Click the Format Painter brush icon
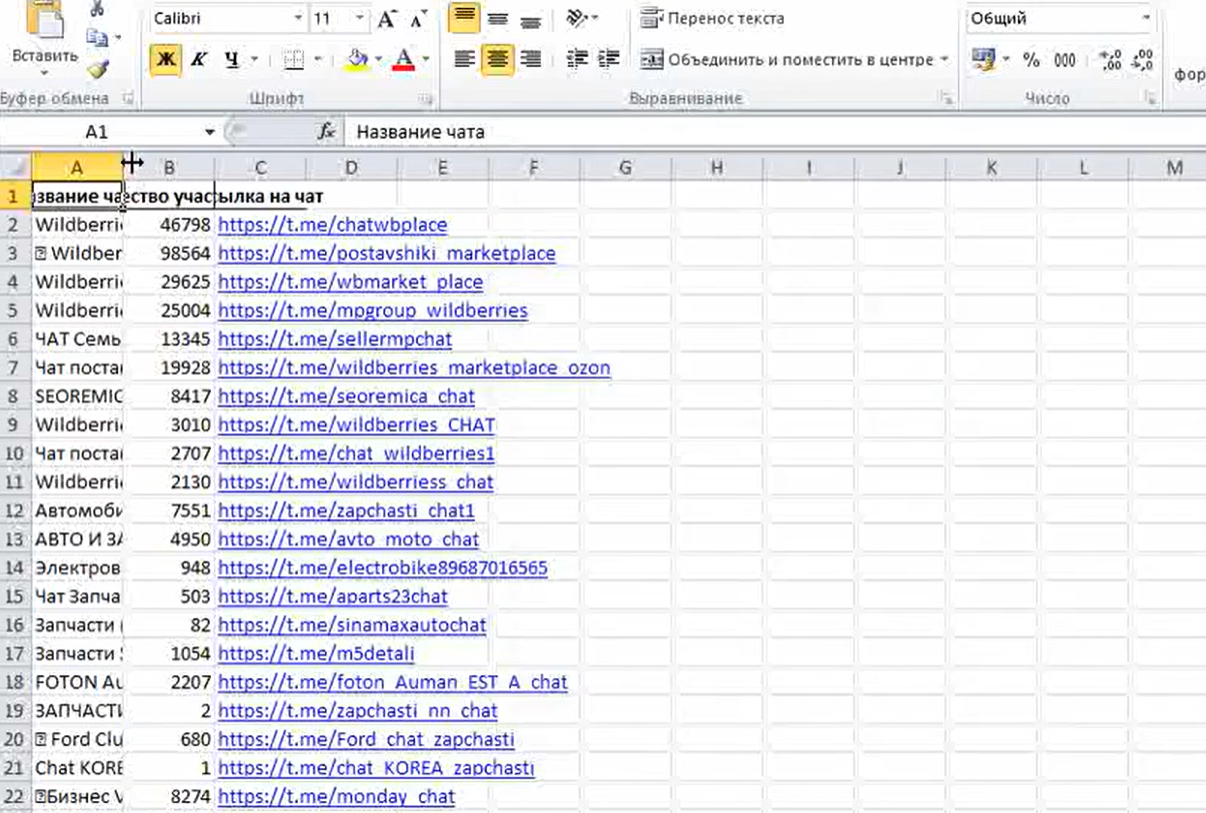This screenshot has width=1206, height=813. click(97, 69)
